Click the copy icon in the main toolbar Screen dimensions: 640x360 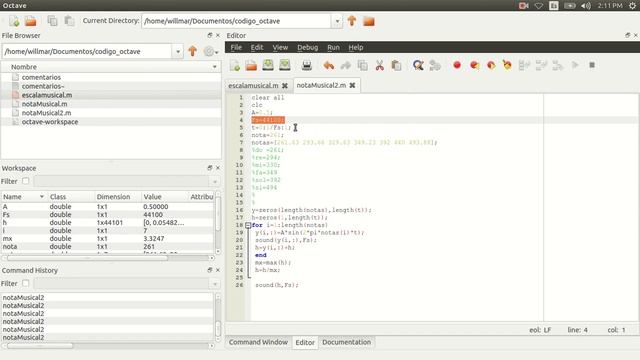pyautogui.click(x=52, y=21)
